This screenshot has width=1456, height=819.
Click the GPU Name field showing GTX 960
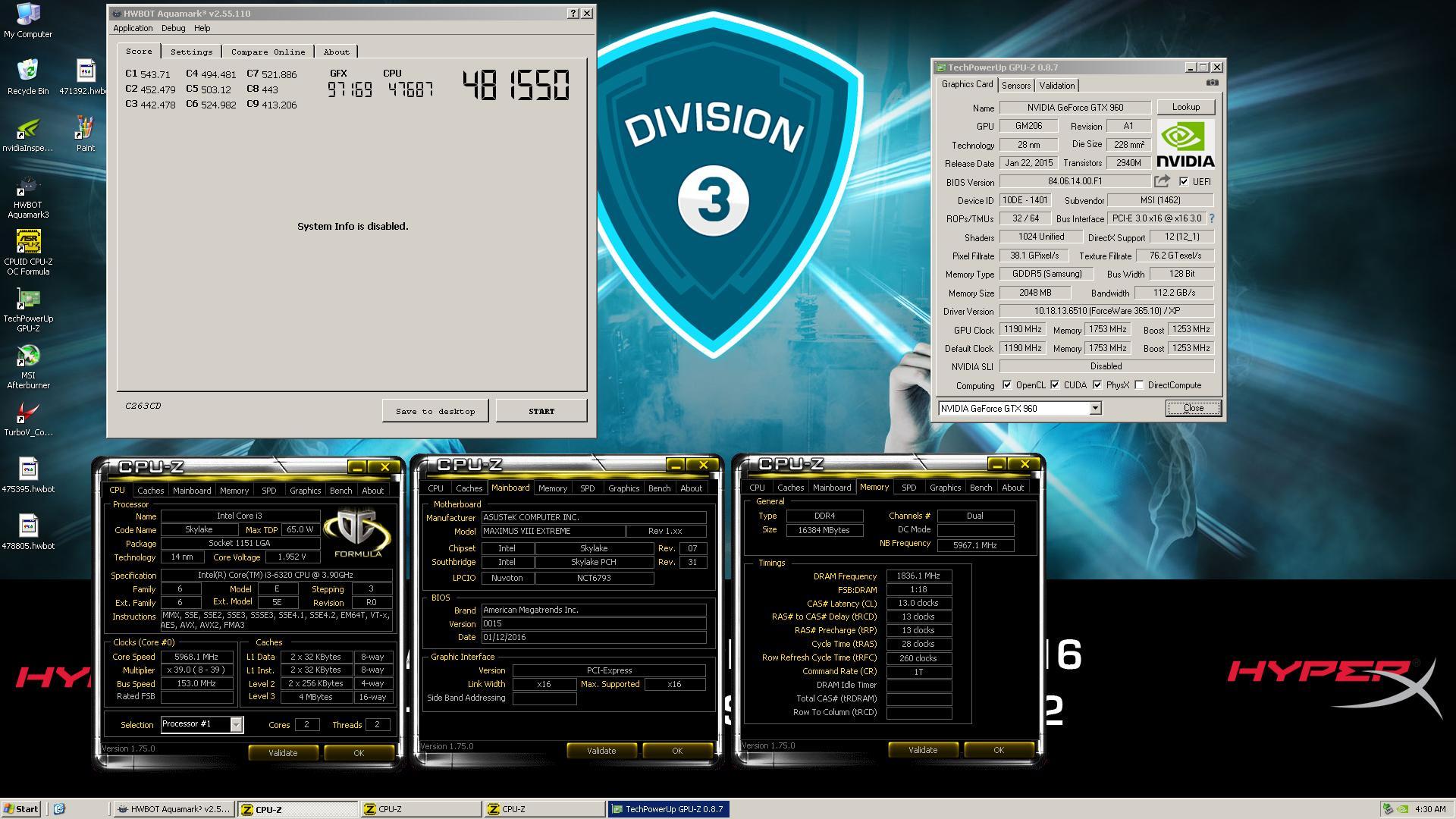[1075, 108]
